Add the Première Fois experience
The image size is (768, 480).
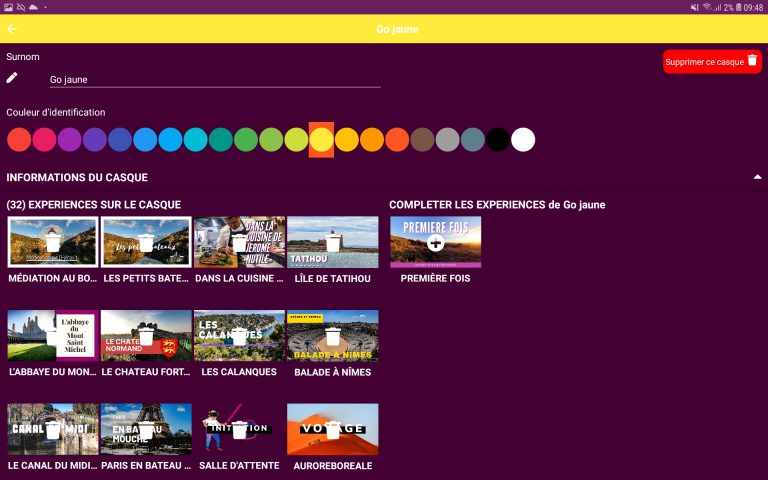[x=435, y=243]
